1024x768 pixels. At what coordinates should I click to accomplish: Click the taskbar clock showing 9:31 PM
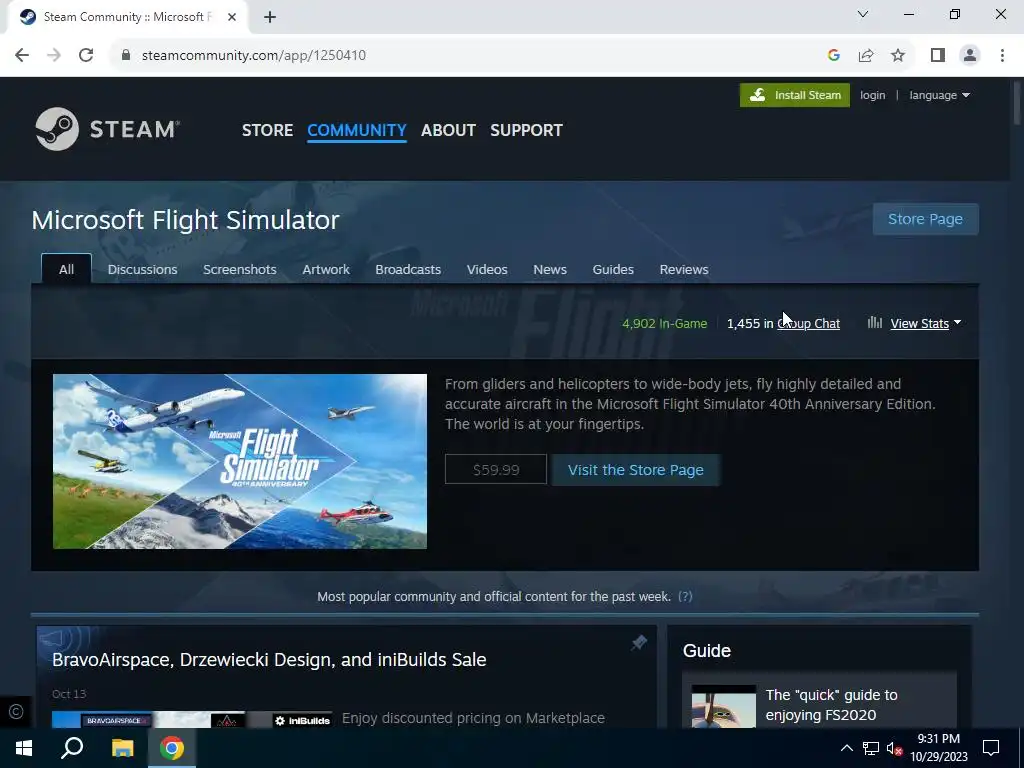coord(938,748)
